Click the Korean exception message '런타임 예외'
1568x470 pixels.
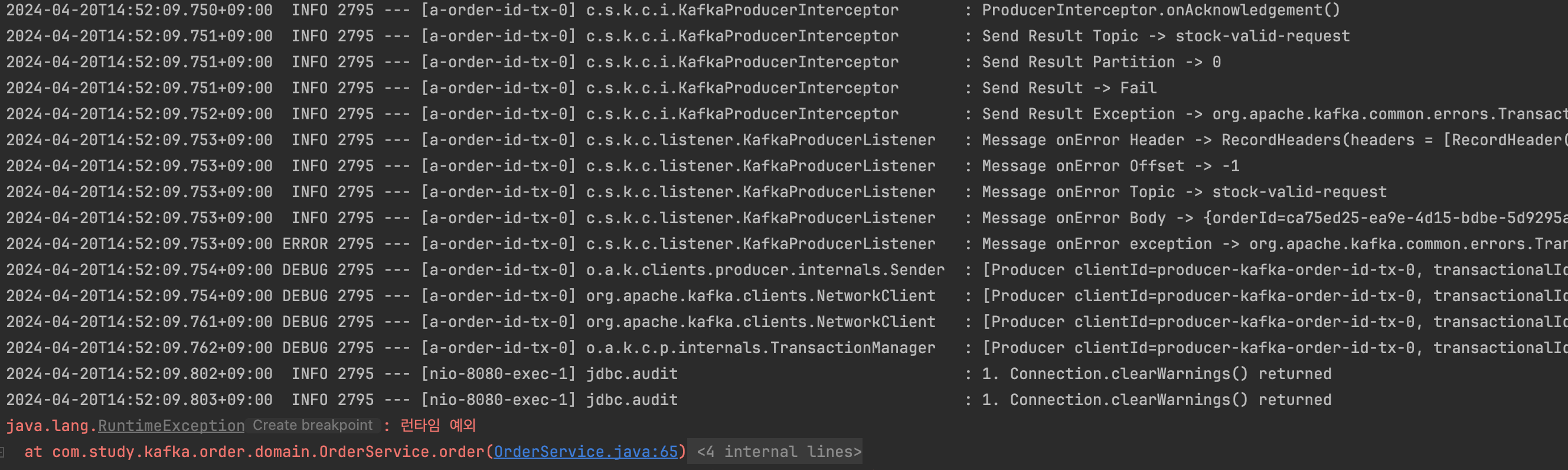437,425
